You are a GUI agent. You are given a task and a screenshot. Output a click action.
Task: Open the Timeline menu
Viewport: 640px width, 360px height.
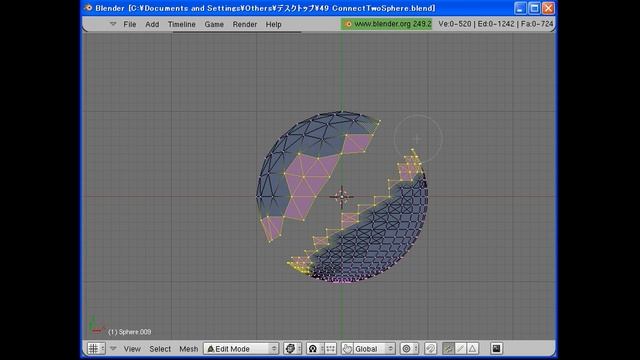[182, 24]
